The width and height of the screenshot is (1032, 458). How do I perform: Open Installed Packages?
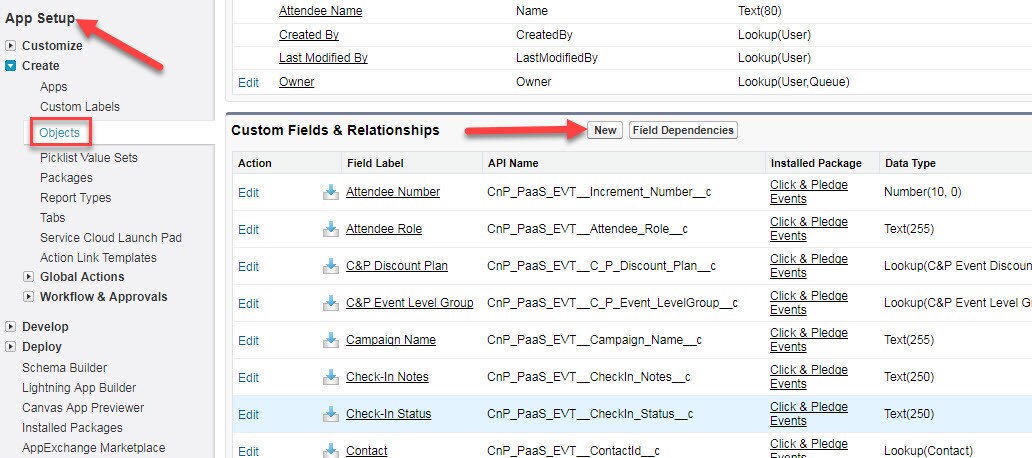tap(72, 428)
